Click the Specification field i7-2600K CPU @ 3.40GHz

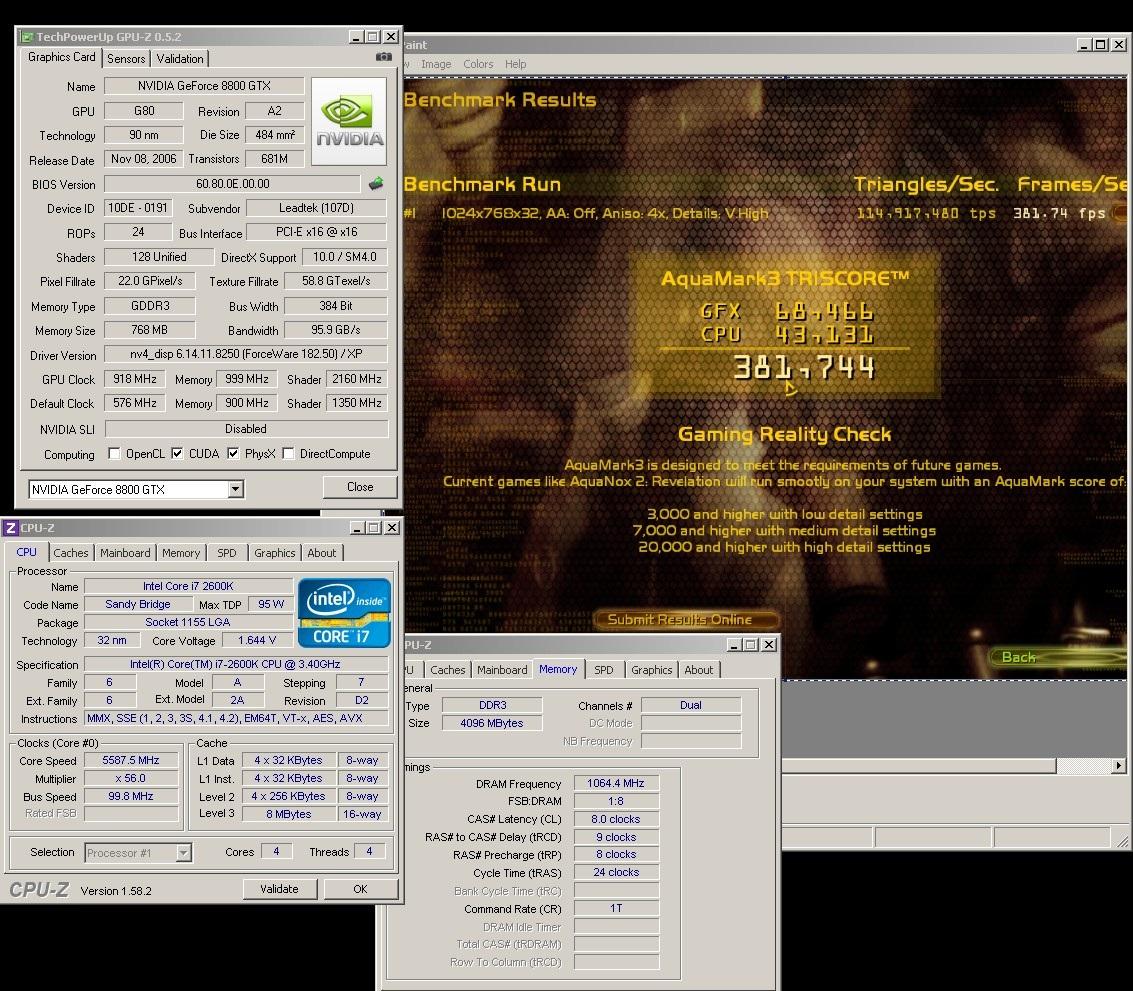pos(235,664)
